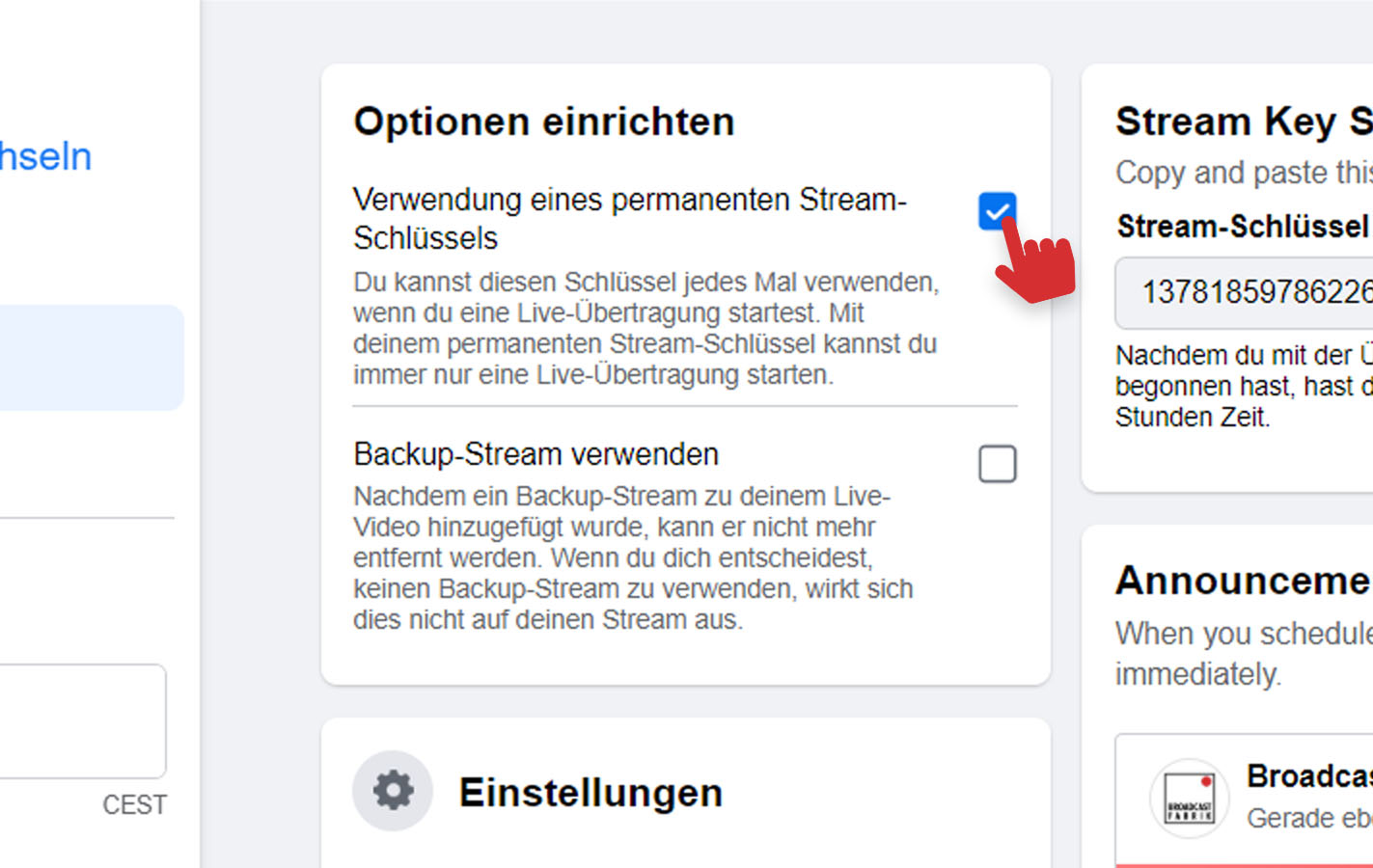Click the red pointing hand icon

(x=1034, y=262)
